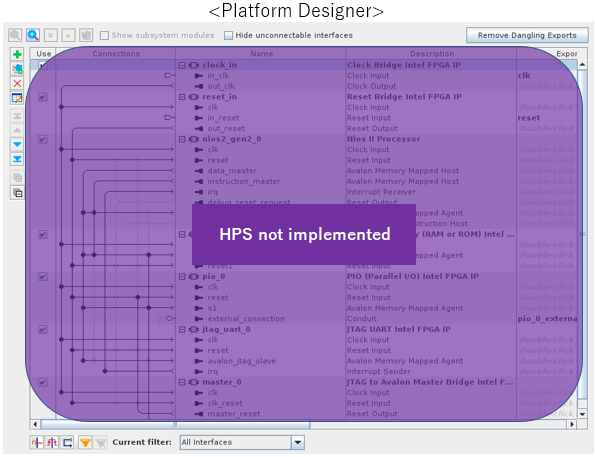Select the avalon_jtag_slave interface row
The height and width of the screenshot is (457, 595).
click(304, 361)
